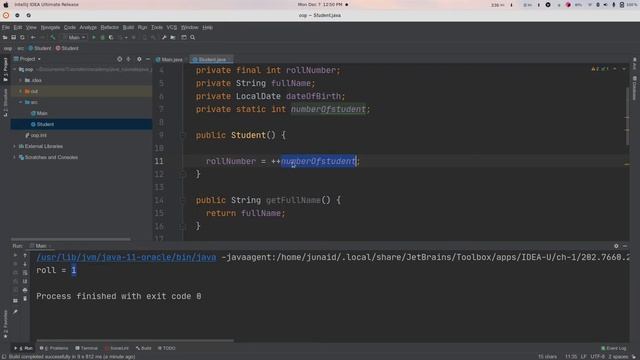The image size is (640, 360).
Task: Open the TODO tool window
Action: 167,348
